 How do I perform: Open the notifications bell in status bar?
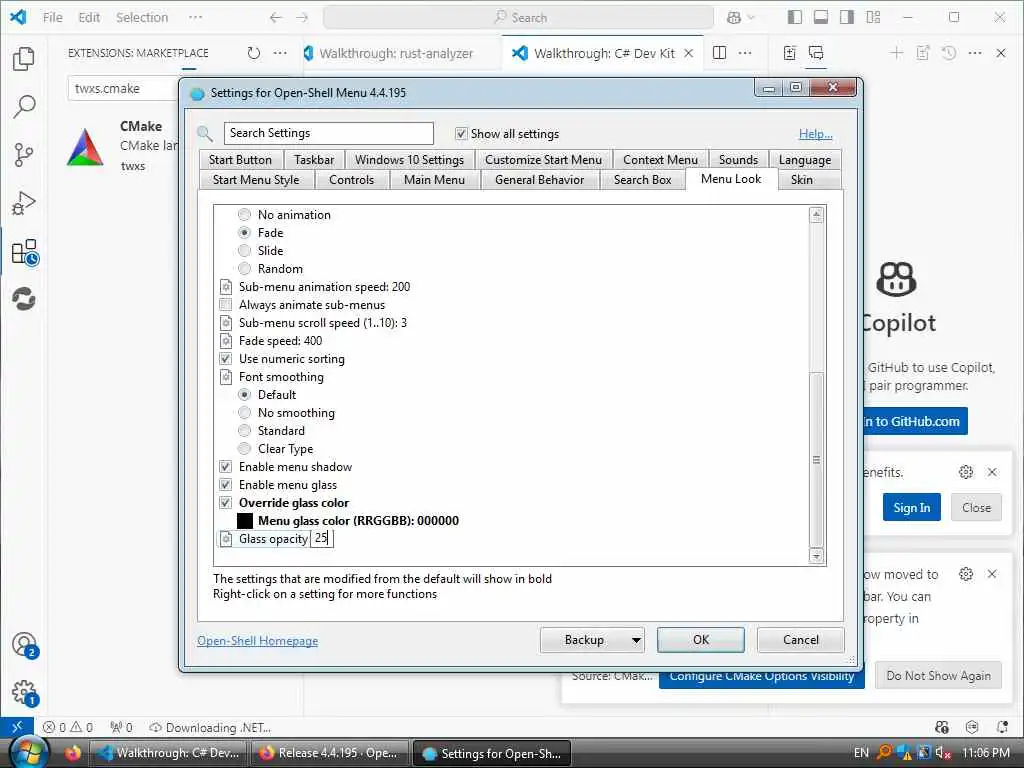tap(1002, 727)
